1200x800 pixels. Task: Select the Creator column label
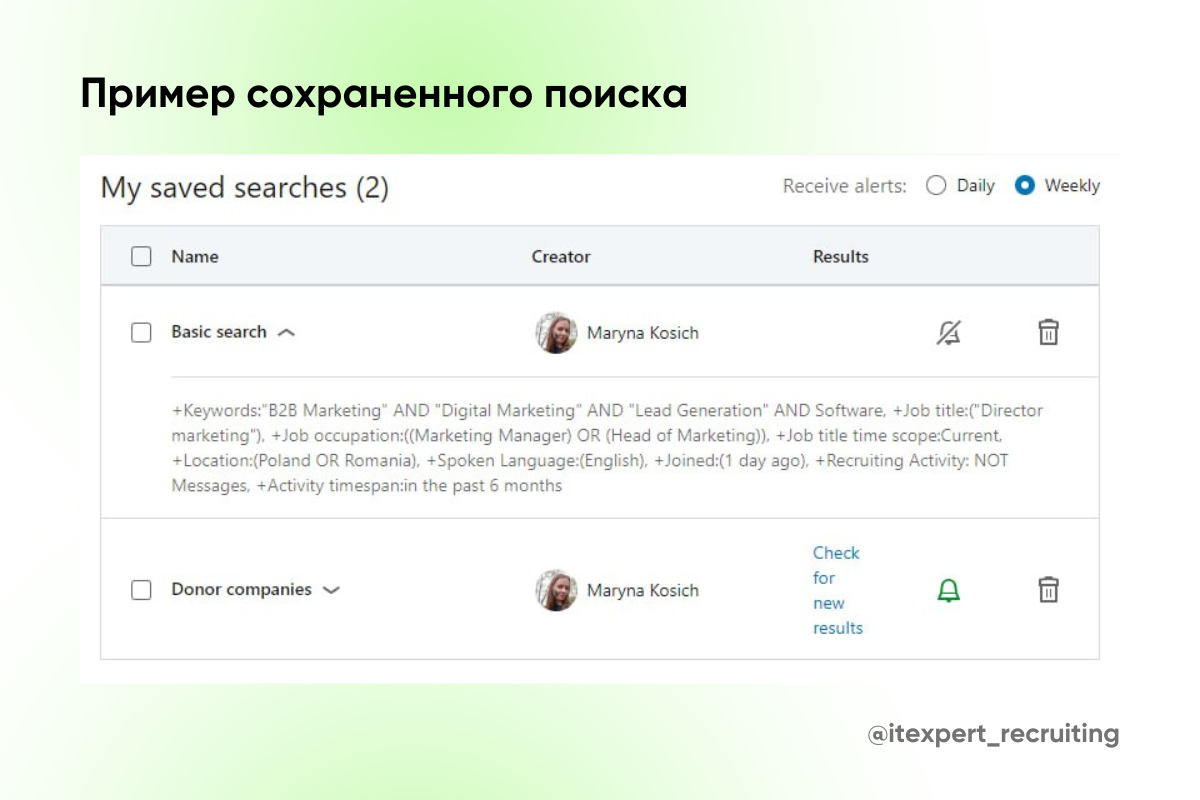coord(561,256)
